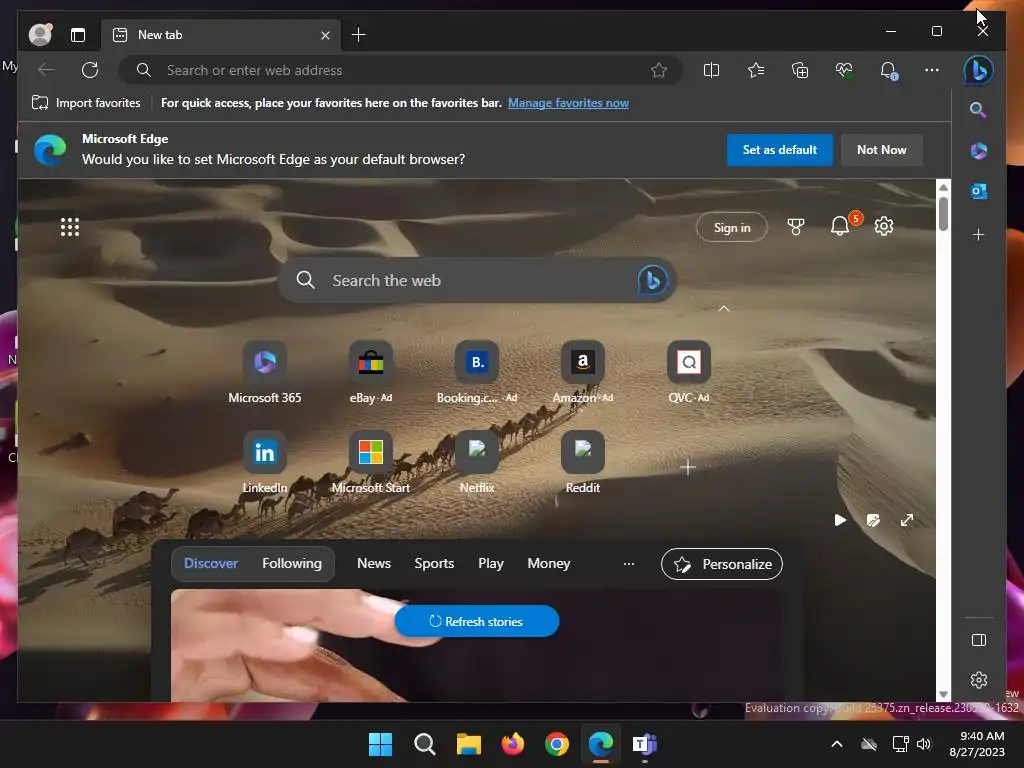This screenshot has width=1024, height=768.
Task: Focus the Search or enter web address bar
Action: (401, 70)
